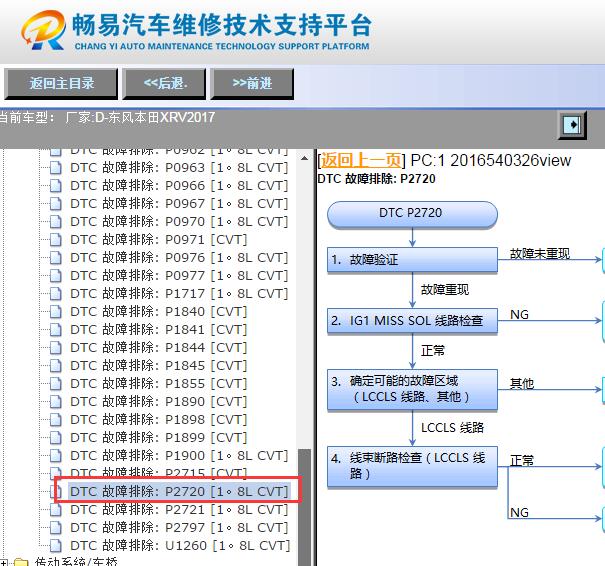
Task: Click flowchart step 1. 故障验证
Action: tap(412, 260)
